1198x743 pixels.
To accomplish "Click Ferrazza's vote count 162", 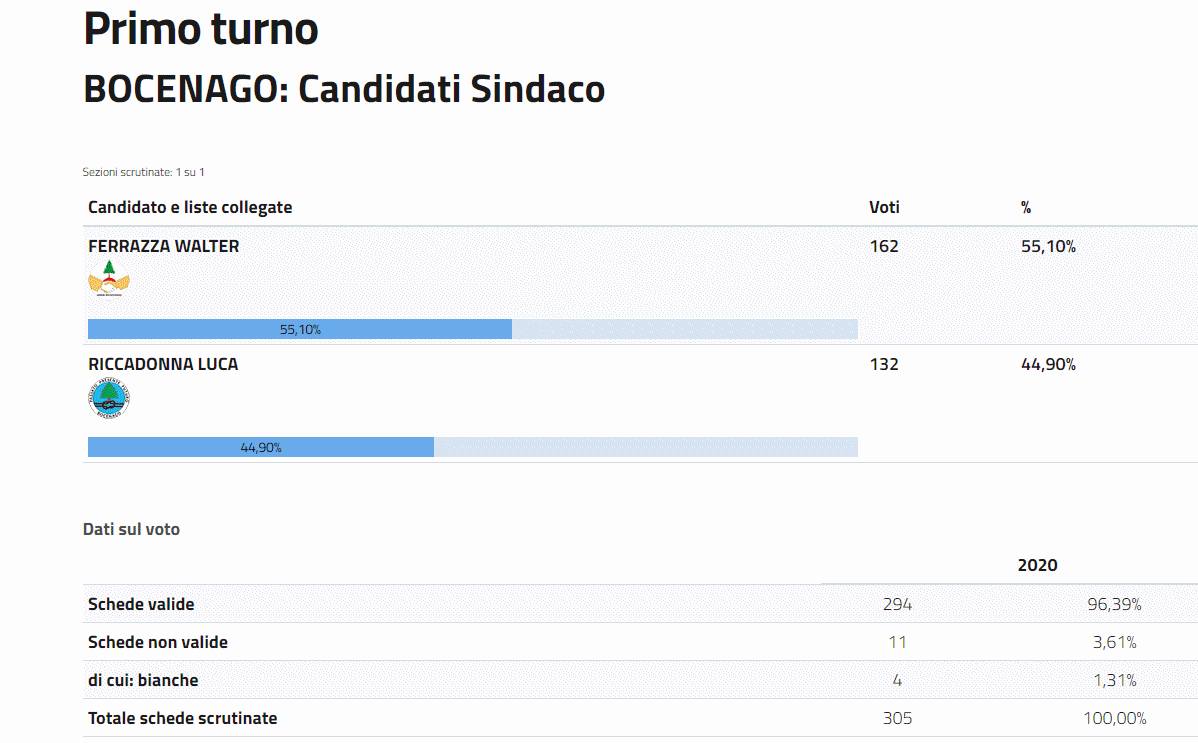I will pos(884,246).
